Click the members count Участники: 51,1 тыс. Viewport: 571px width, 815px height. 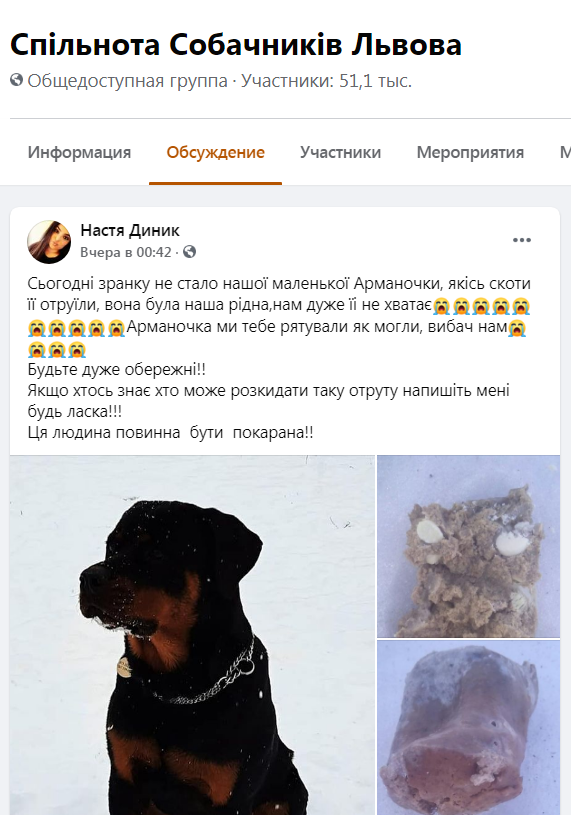click(326, 81)
